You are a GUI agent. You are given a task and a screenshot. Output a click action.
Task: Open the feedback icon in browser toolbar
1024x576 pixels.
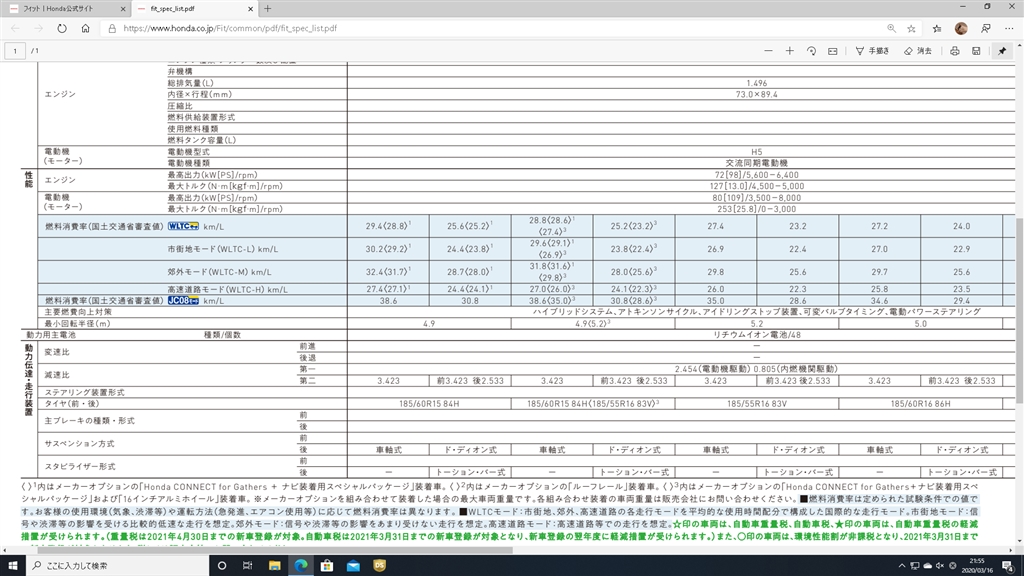click(985, 29)
